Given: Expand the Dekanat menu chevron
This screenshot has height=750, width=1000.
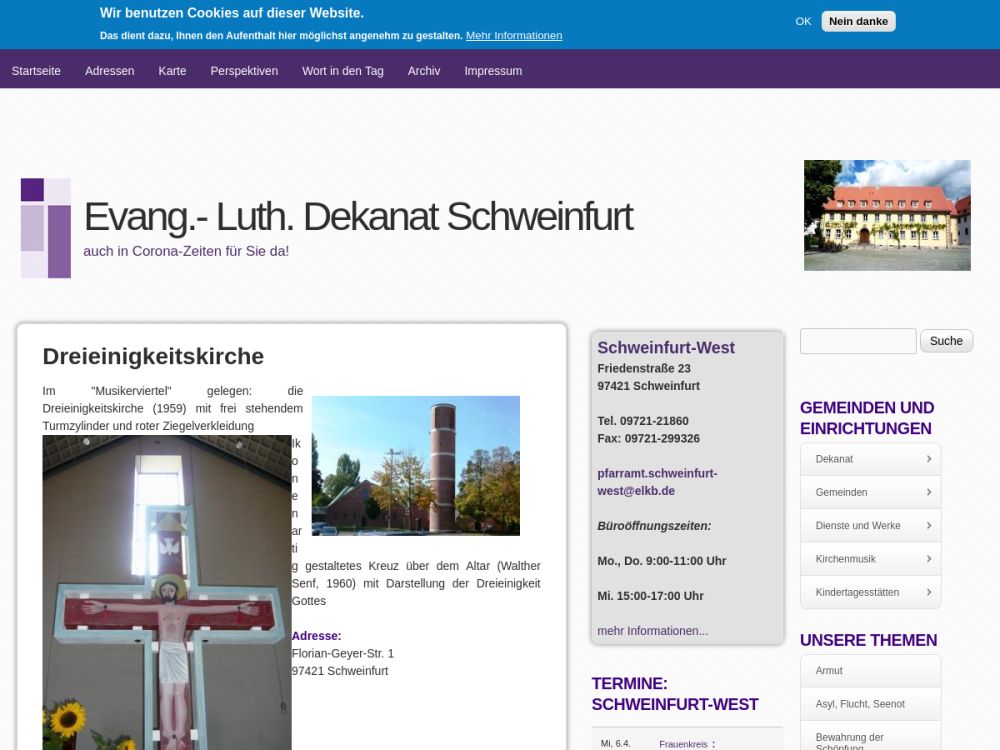Looking at the screenshot, I should (928, 459).
